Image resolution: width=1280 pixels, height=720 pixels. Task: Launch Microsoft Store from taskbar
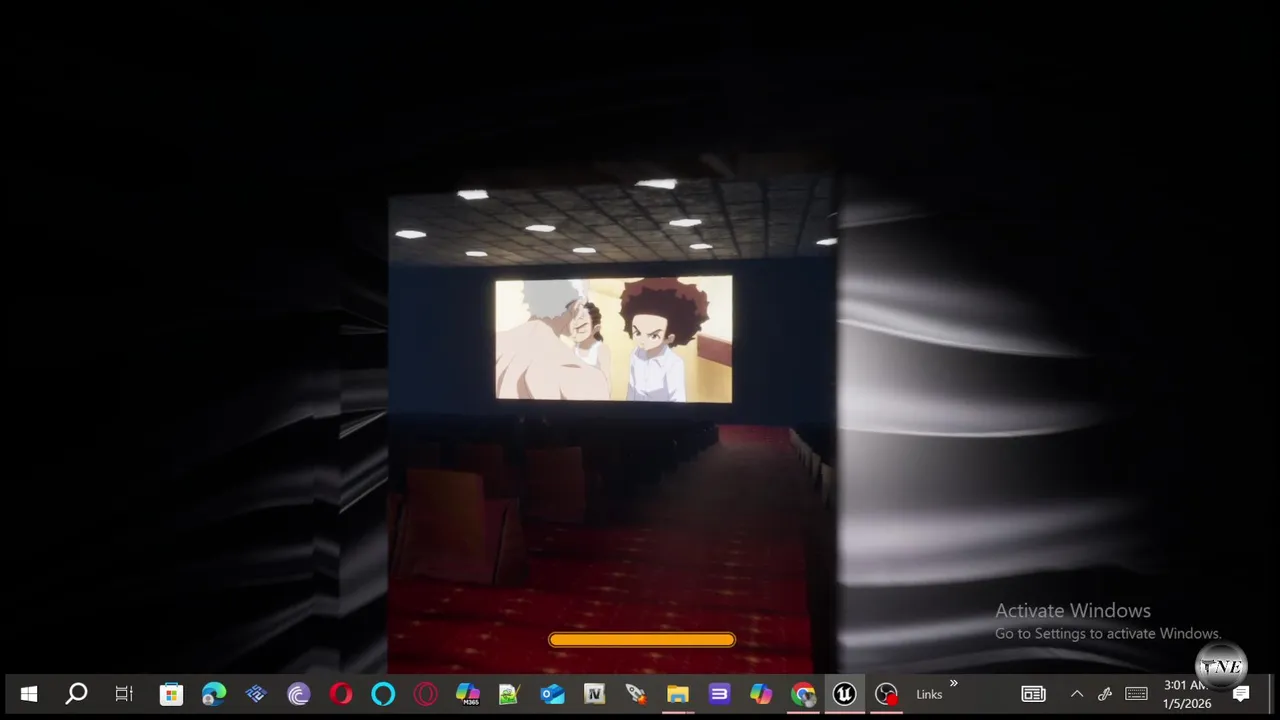(171, 694)
